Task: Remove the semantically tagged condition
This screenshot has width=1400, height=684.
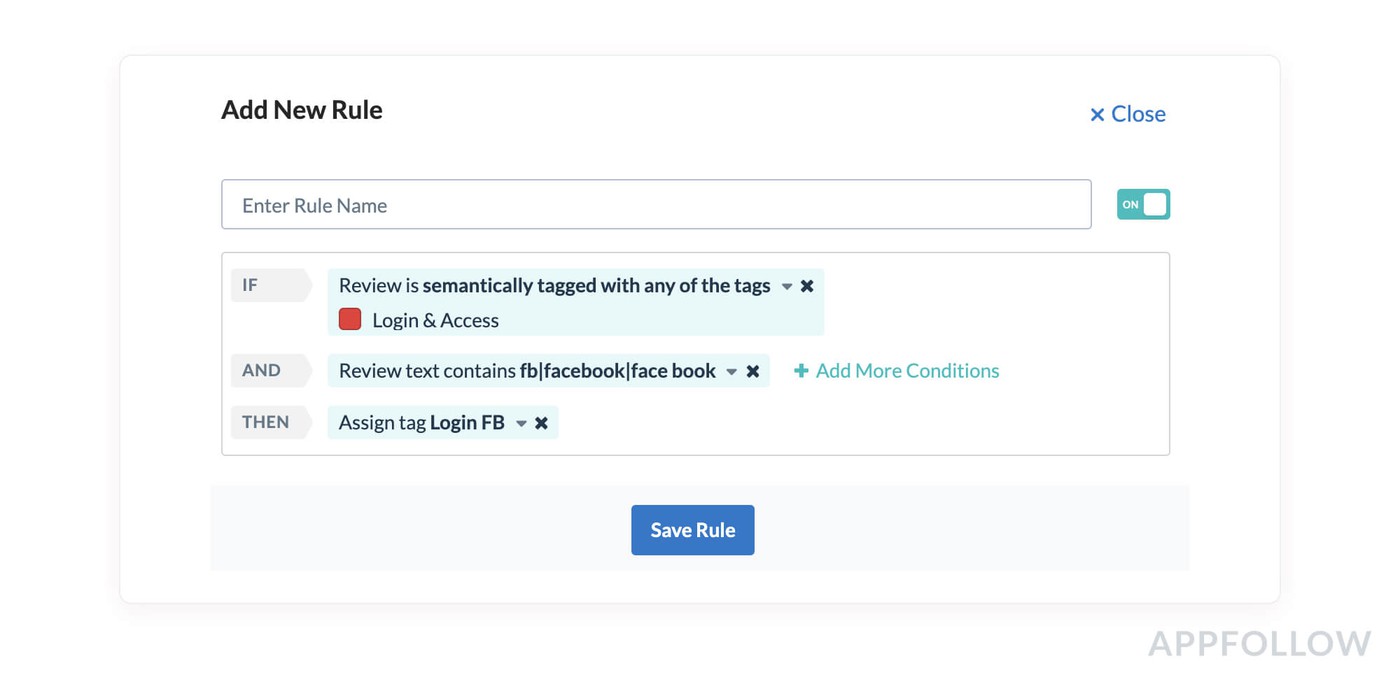Action: coord(807,286)
